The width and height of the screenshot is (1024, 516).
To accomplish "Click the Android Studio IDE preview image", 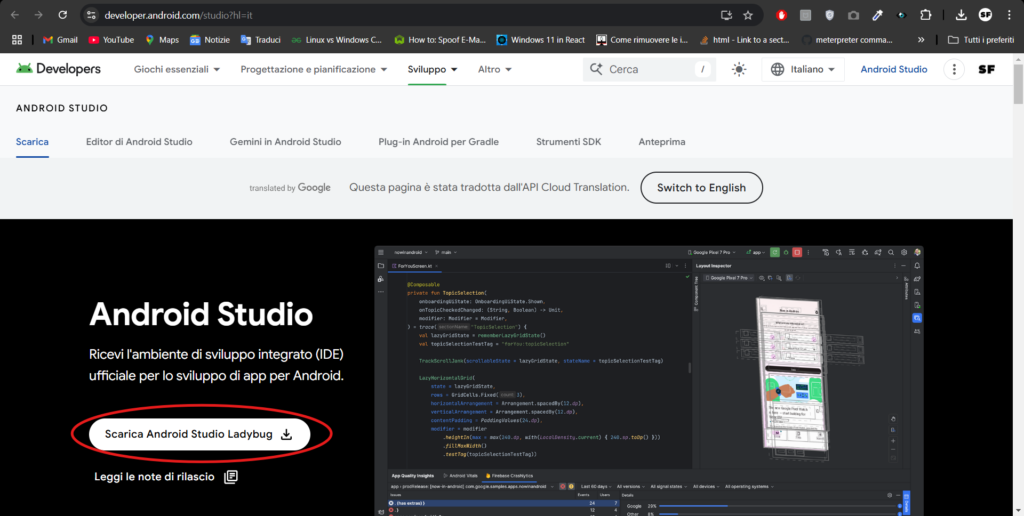I will (x=649, y=381).
